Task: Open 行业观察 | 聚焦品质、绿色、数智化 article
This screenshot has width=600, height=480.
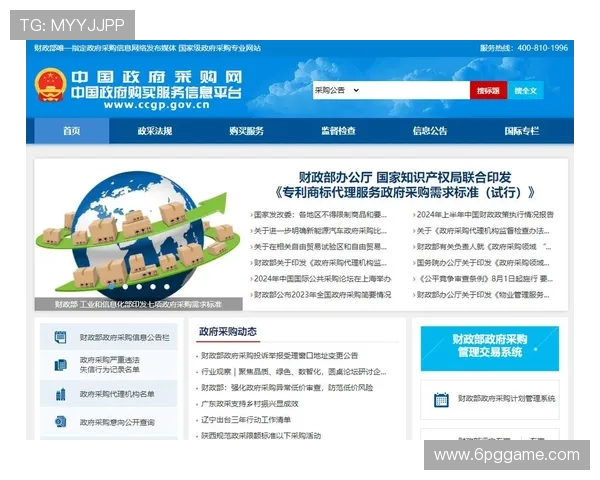Action: tap(293, 372)
